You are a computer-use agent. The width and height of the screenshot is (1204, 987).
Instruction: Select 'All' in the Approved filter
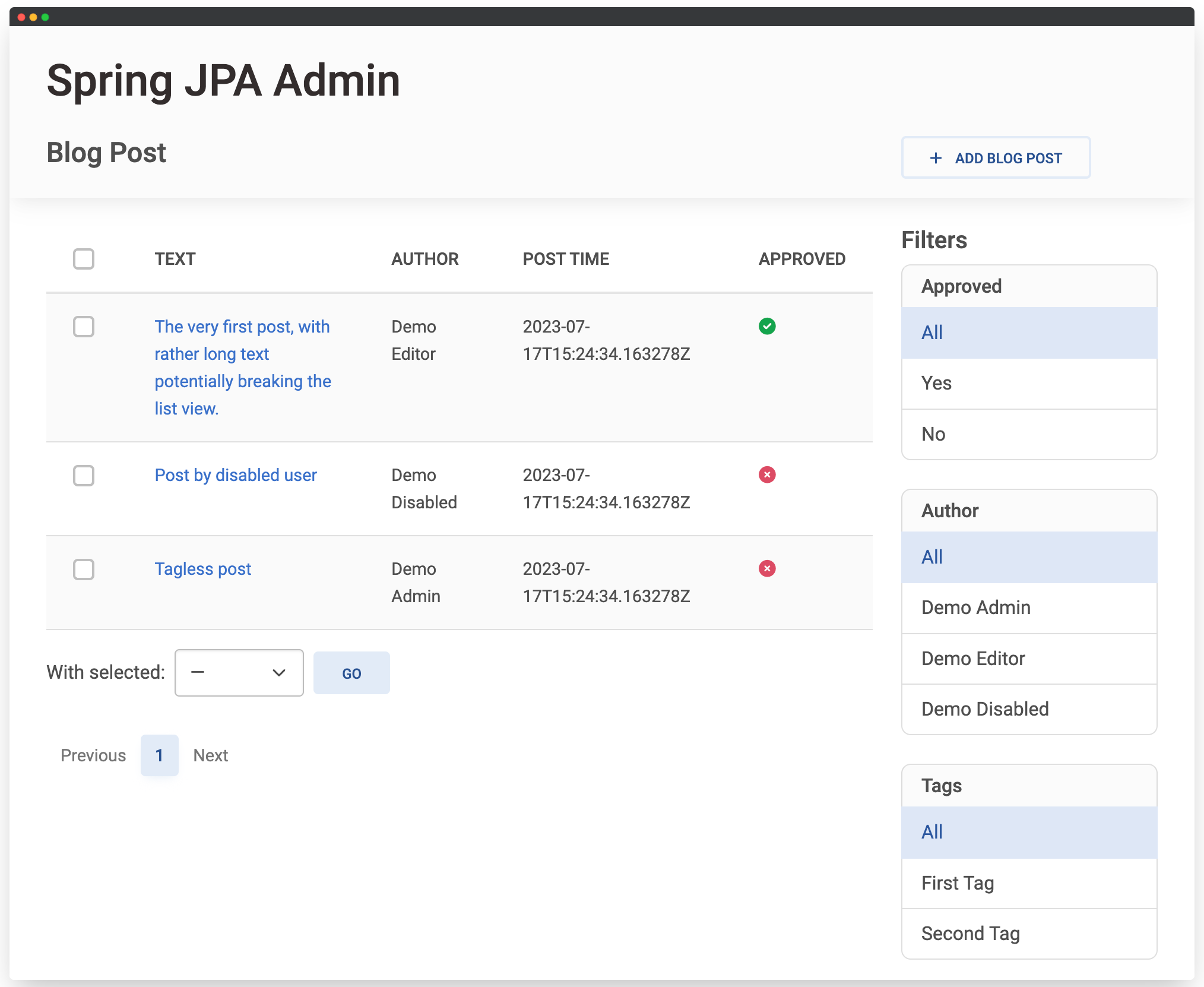(x=1029, y=333)
